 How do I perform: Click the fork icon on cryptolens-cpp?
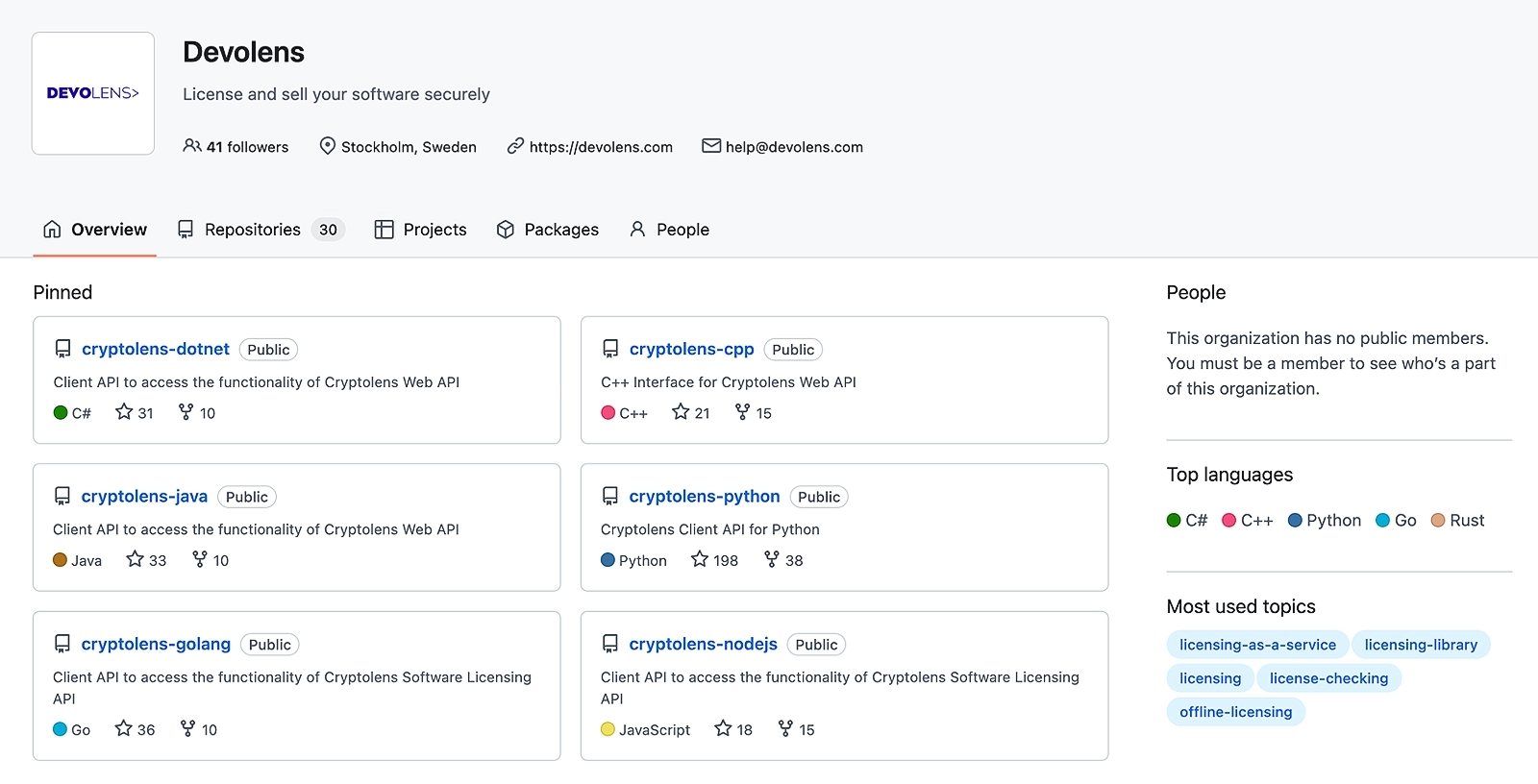742,412
